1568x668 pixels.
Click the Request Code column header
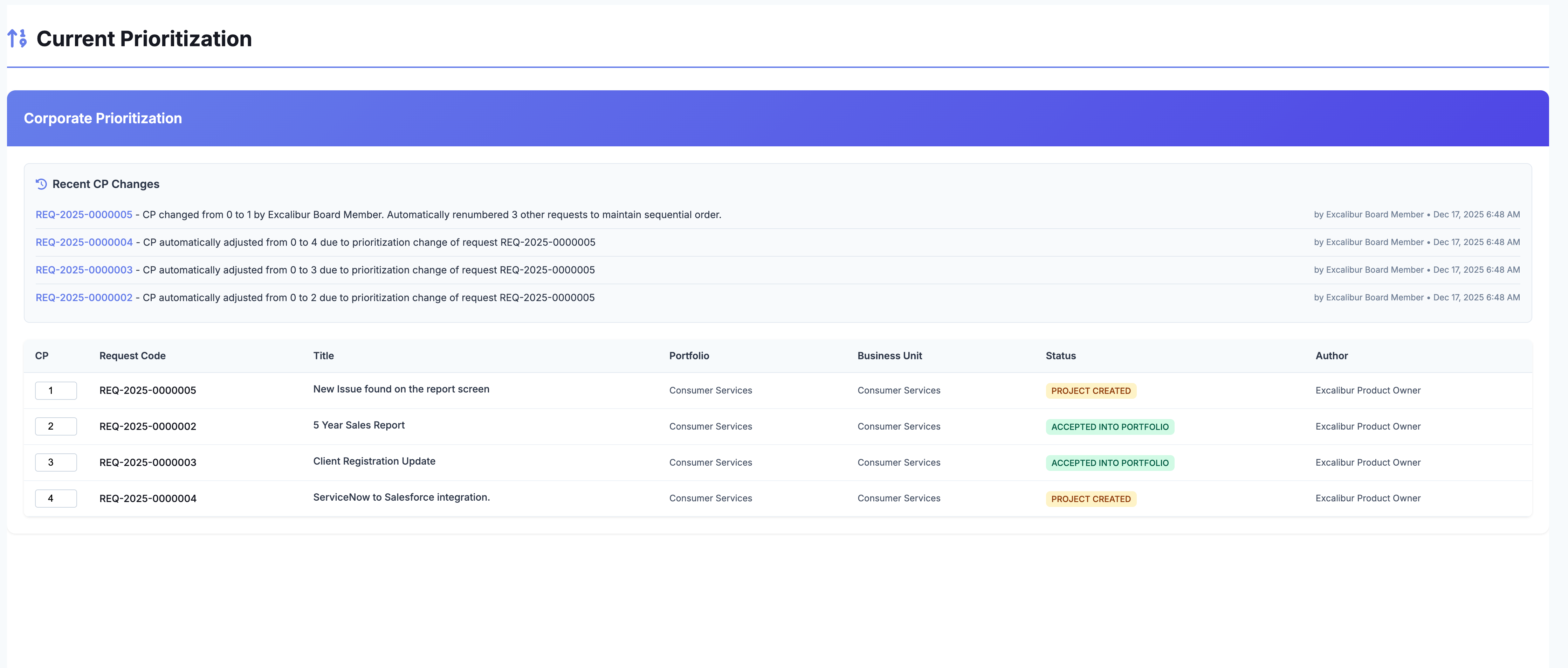coord(132,356)
